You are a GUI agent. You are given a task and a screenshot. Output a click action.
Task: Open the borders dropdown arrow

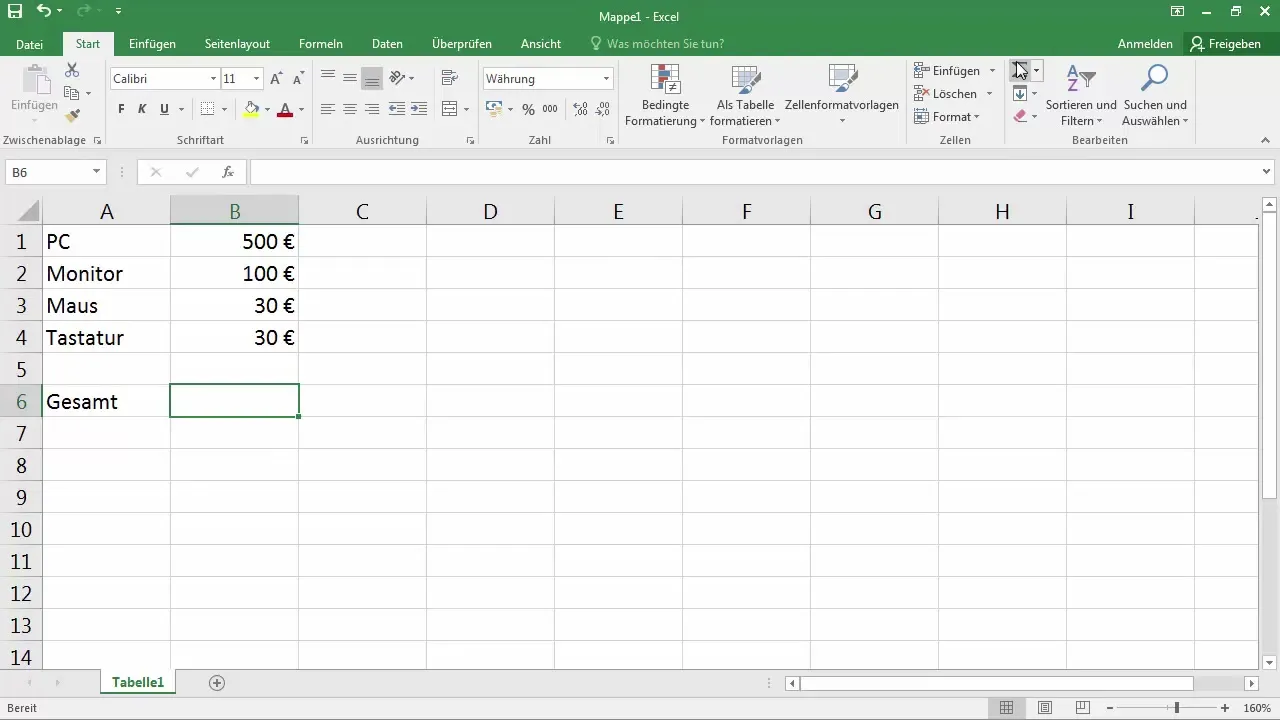point(224,109)
